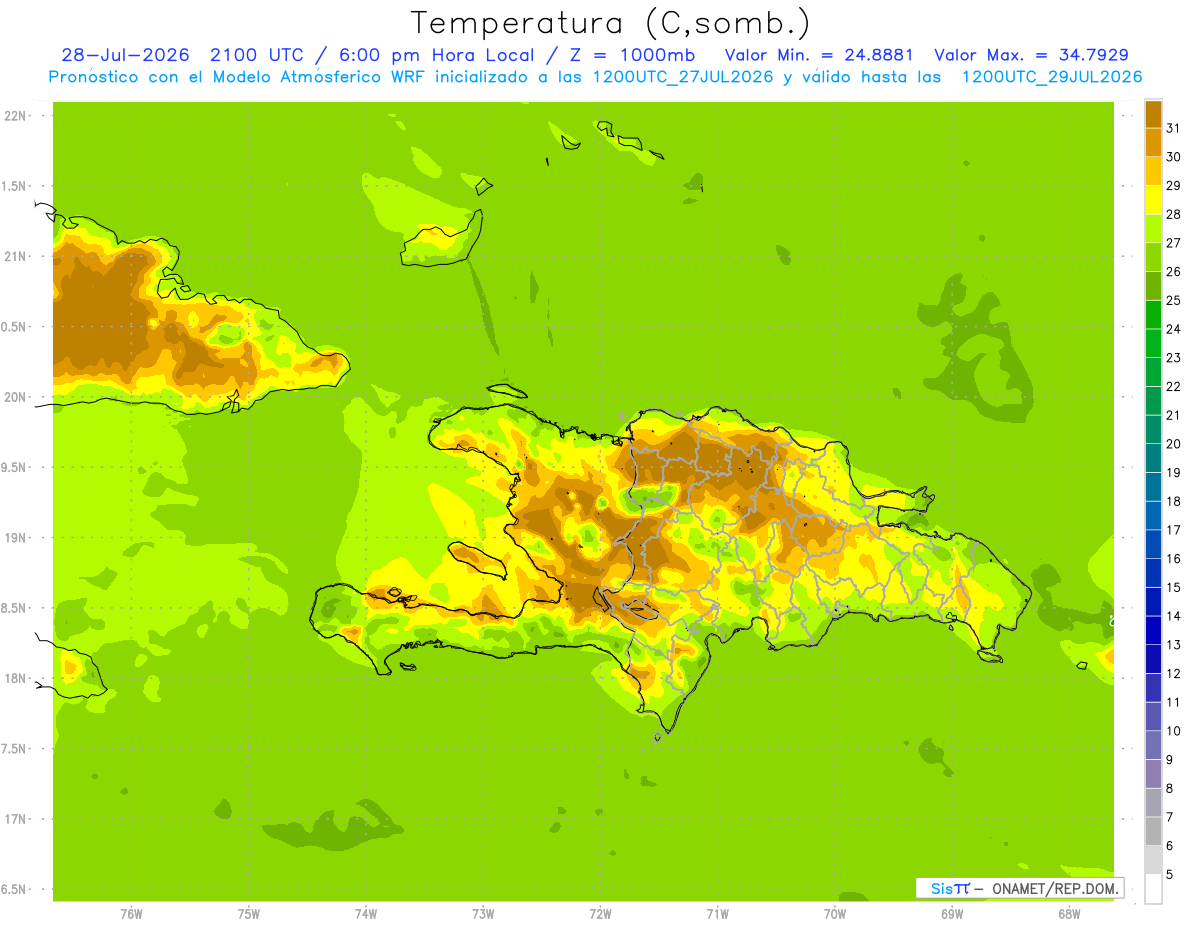
Task: Click longitude label "73W"
Action: [x=483, y=914]
